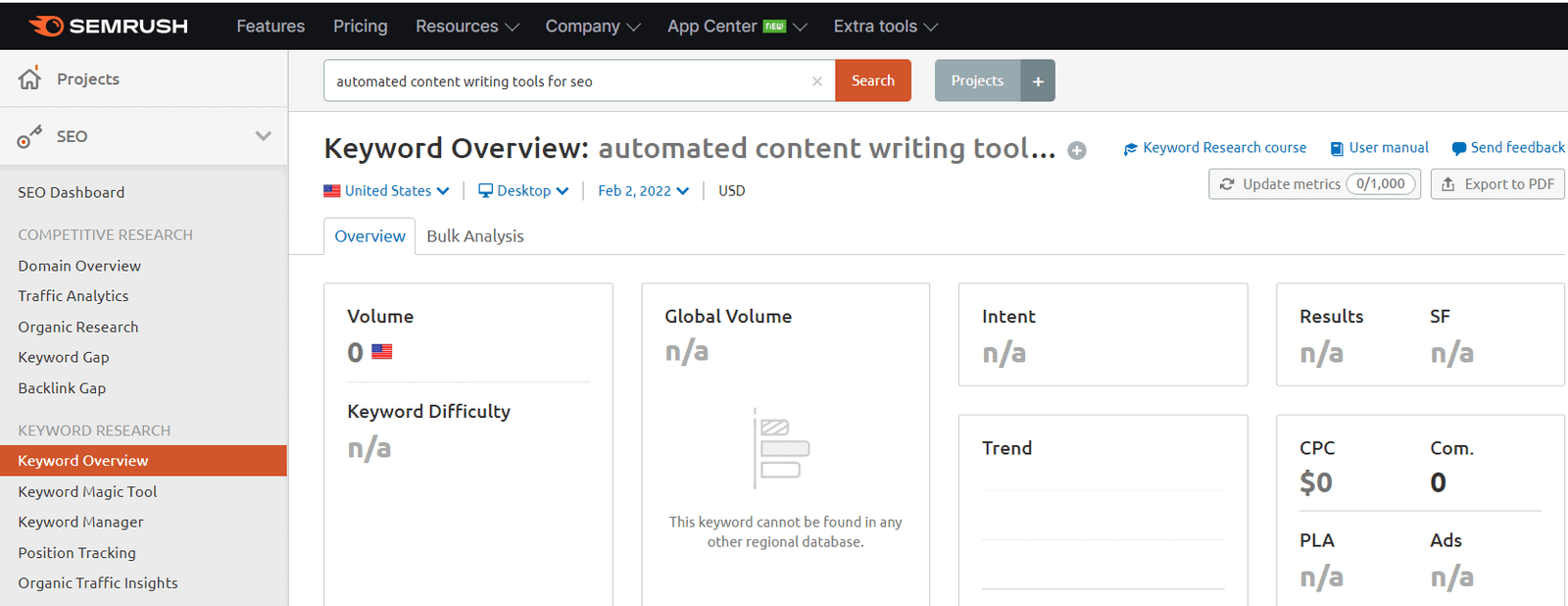The width and height of the screenshot is (1568, 606).
Task: Open Backlink Gap in sidebar
Action: pyautogui.click(x=62, y=388)
